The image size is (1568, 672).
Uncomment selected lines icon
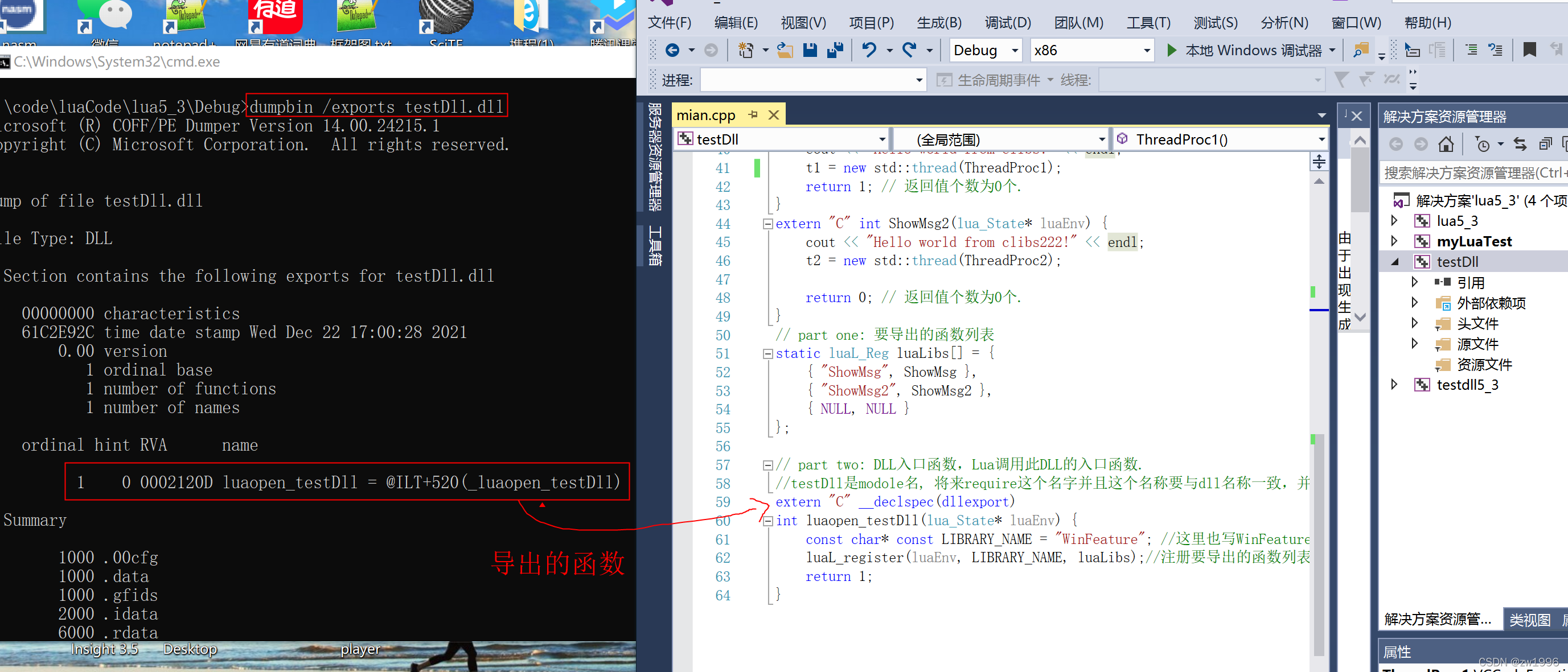pos(1495,50)
